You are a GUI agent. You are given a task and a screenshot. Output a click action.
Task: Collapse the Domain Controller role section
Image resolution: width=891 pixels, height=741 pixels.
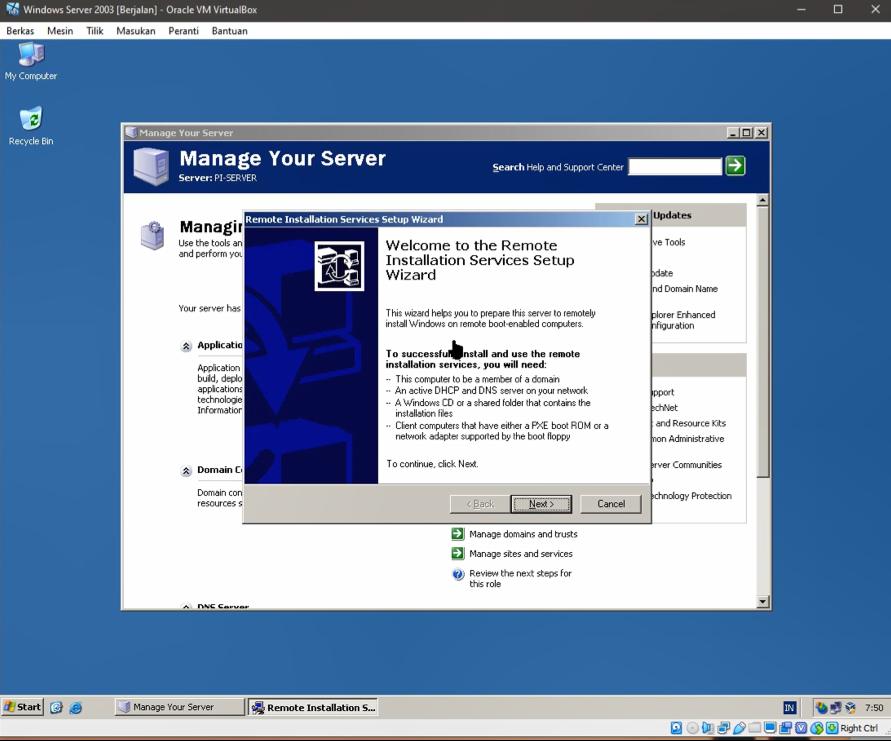pos(186,471)
